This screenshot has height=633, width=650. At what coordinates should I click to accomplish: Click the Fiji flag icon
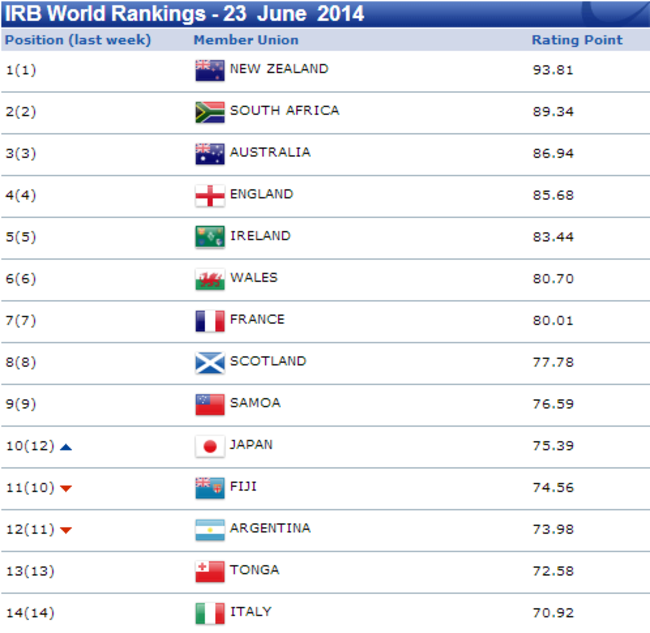click(210, 488)
